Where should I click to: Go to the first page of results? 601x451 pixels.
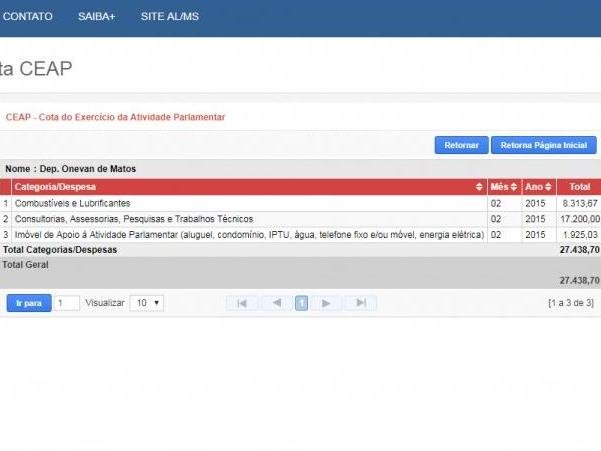pos(242,303)
